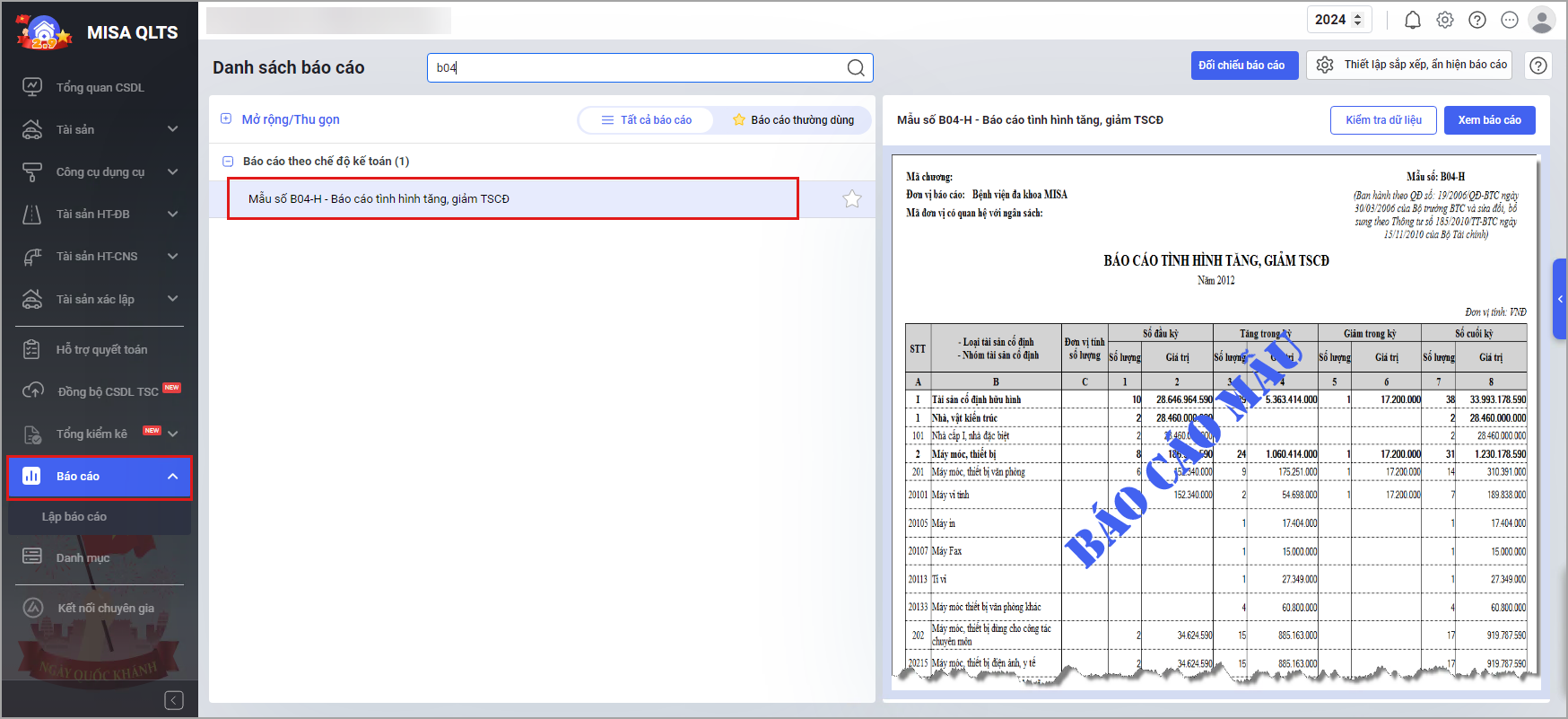The image size is (1568, 719).
Task: Click the Tổng kiểm kê document icon
Action: [32, 434]
